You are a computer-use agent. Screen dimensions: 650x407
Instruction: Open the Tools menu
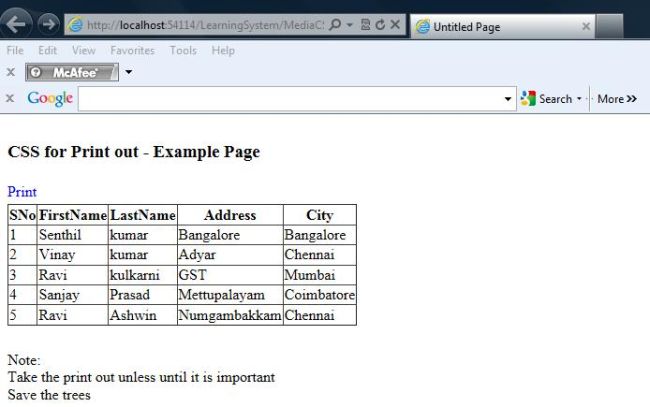pyautogui.click(x=183, y=51)
